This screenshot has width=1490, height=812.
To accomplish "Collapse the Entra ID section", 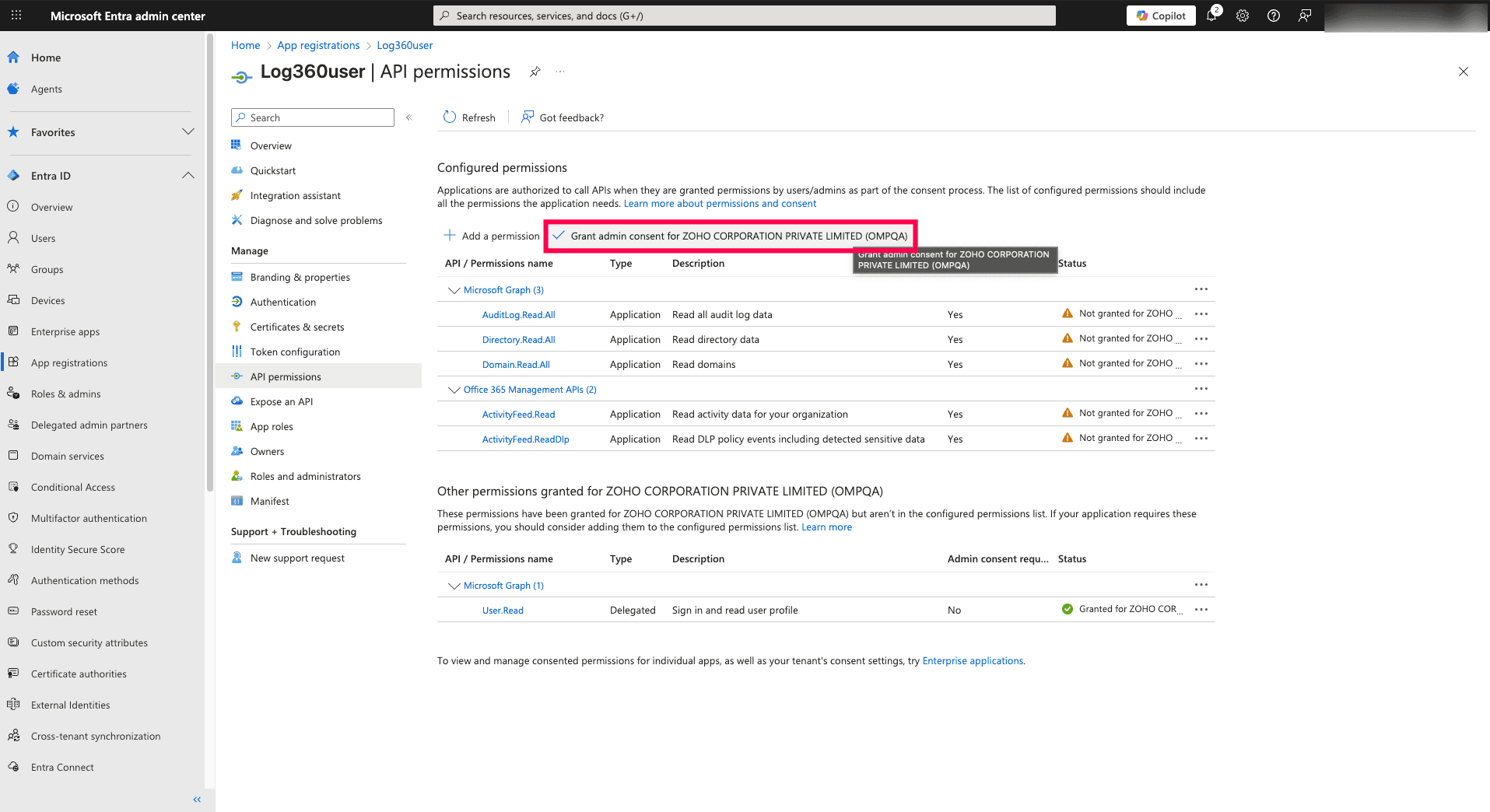I will [188, 175].
